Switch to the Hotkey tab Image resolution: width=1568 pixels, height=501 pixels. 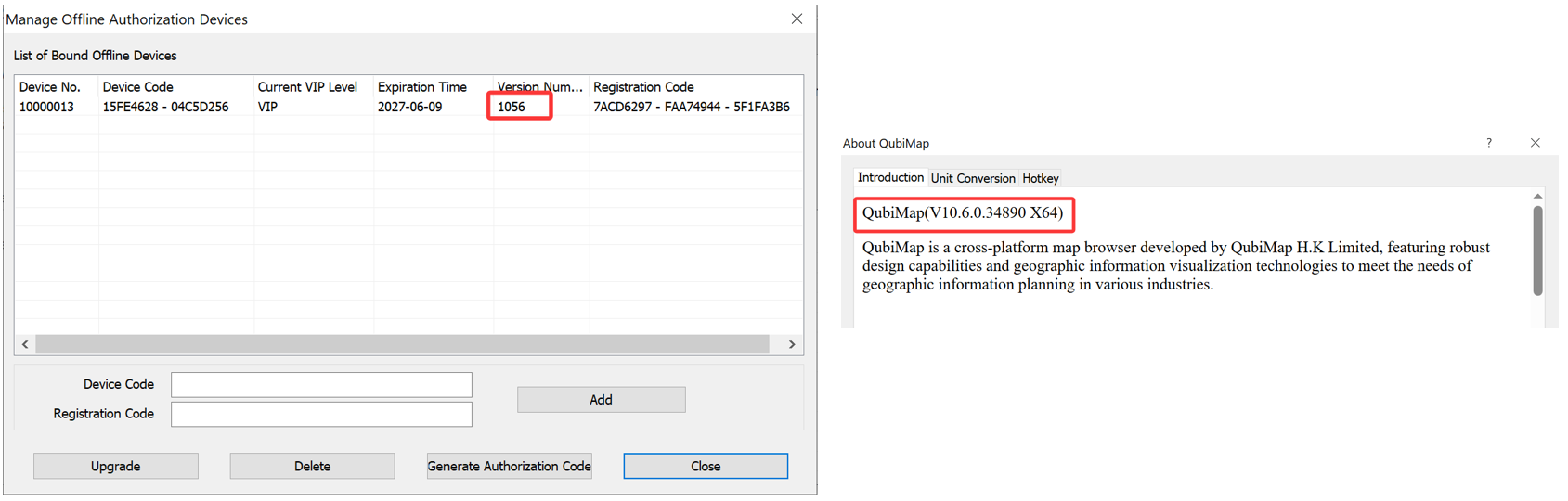coord(1041,178)
